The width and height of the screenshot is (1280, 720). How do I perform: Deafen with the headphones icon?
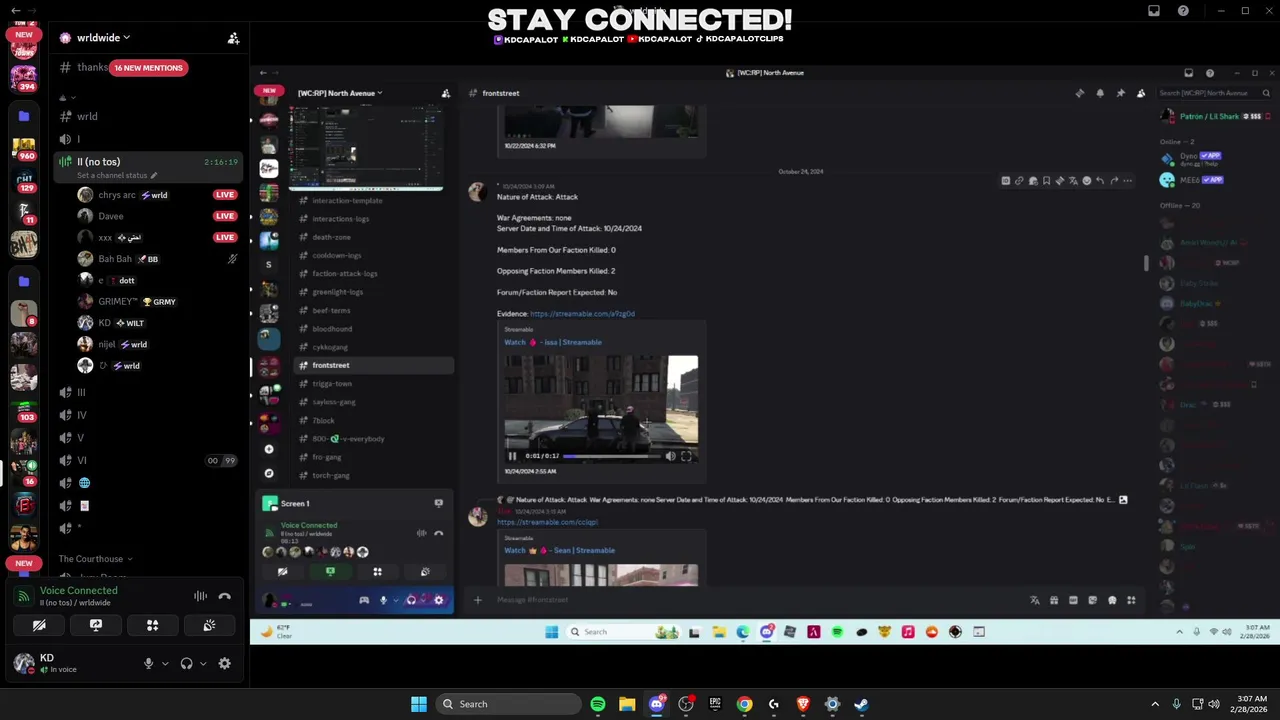pos(186,663)
